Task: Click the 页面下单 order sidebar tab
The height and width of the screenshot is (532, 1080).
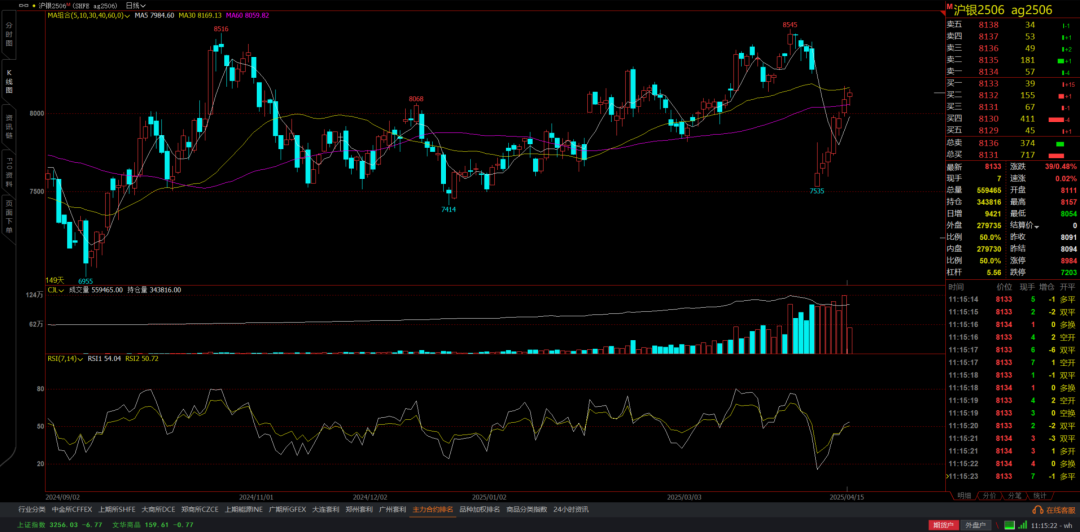Action: [9, 217]
